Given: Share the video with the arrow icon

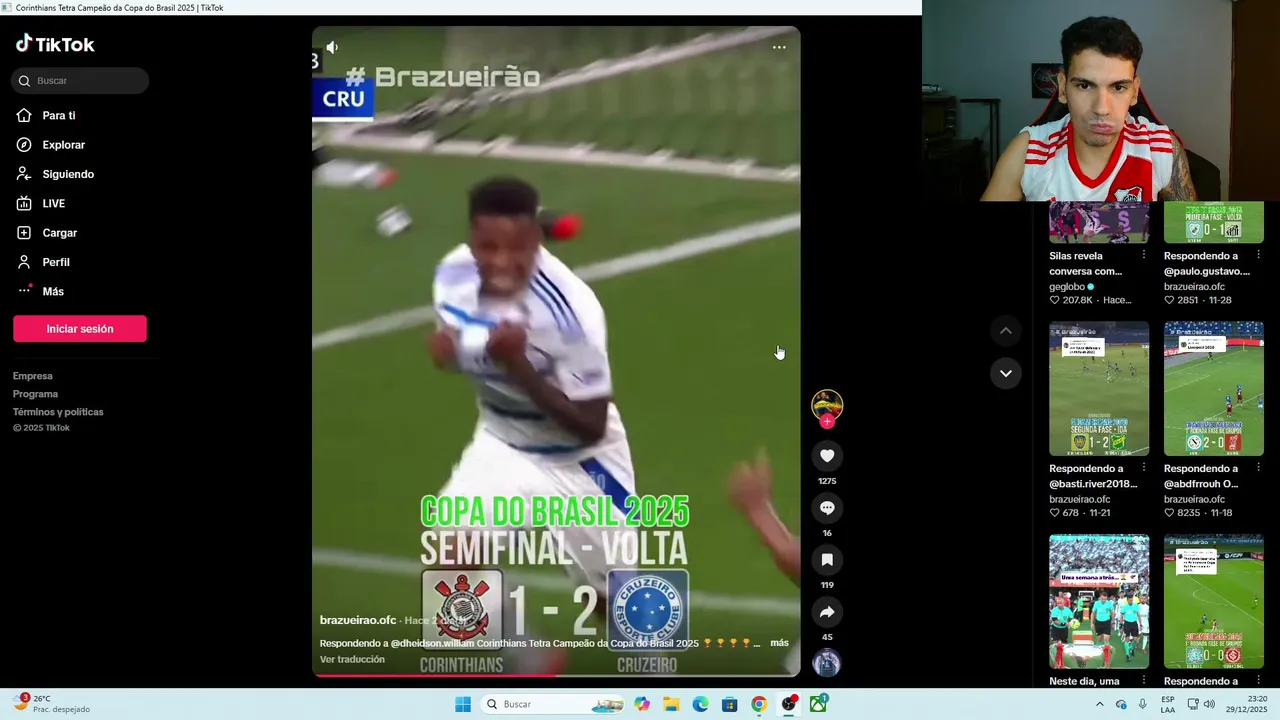Looking at the screenshot, I should tap(827, 612).
